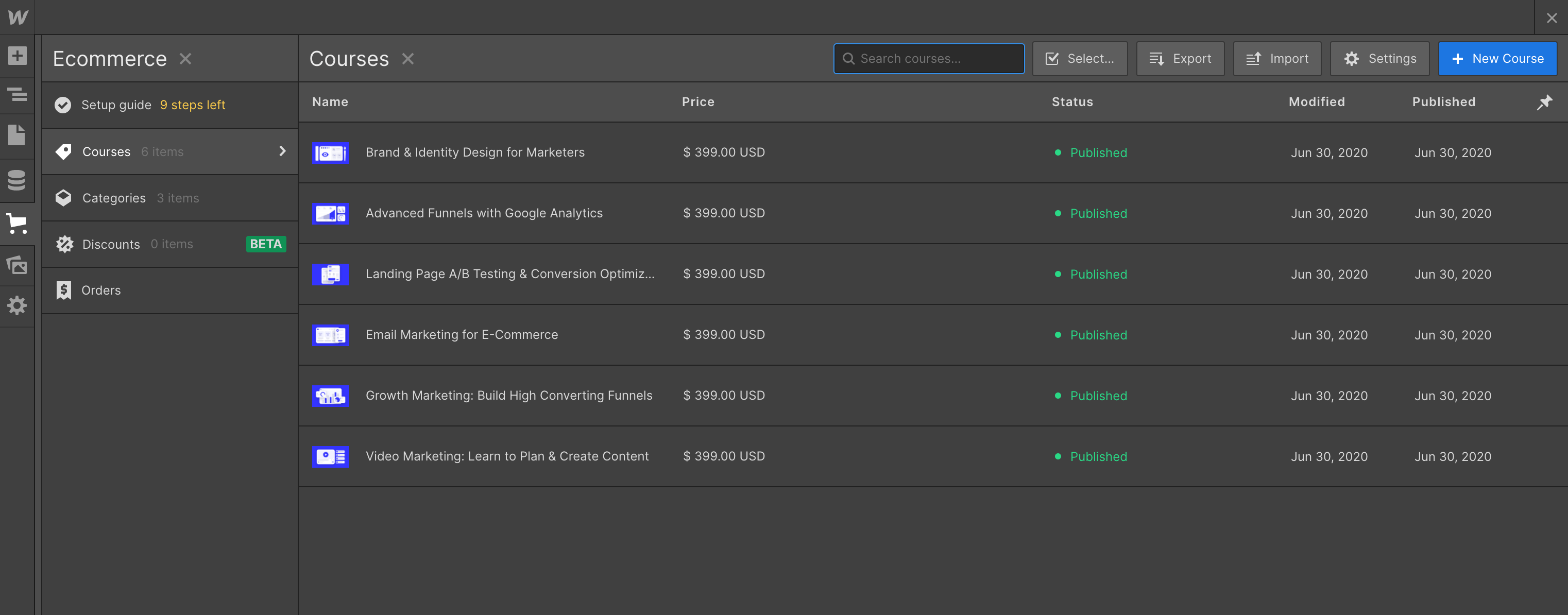Click the magnifier icon in course search
The height and width of the screenshot is (615, 1568).
point(848,58)
